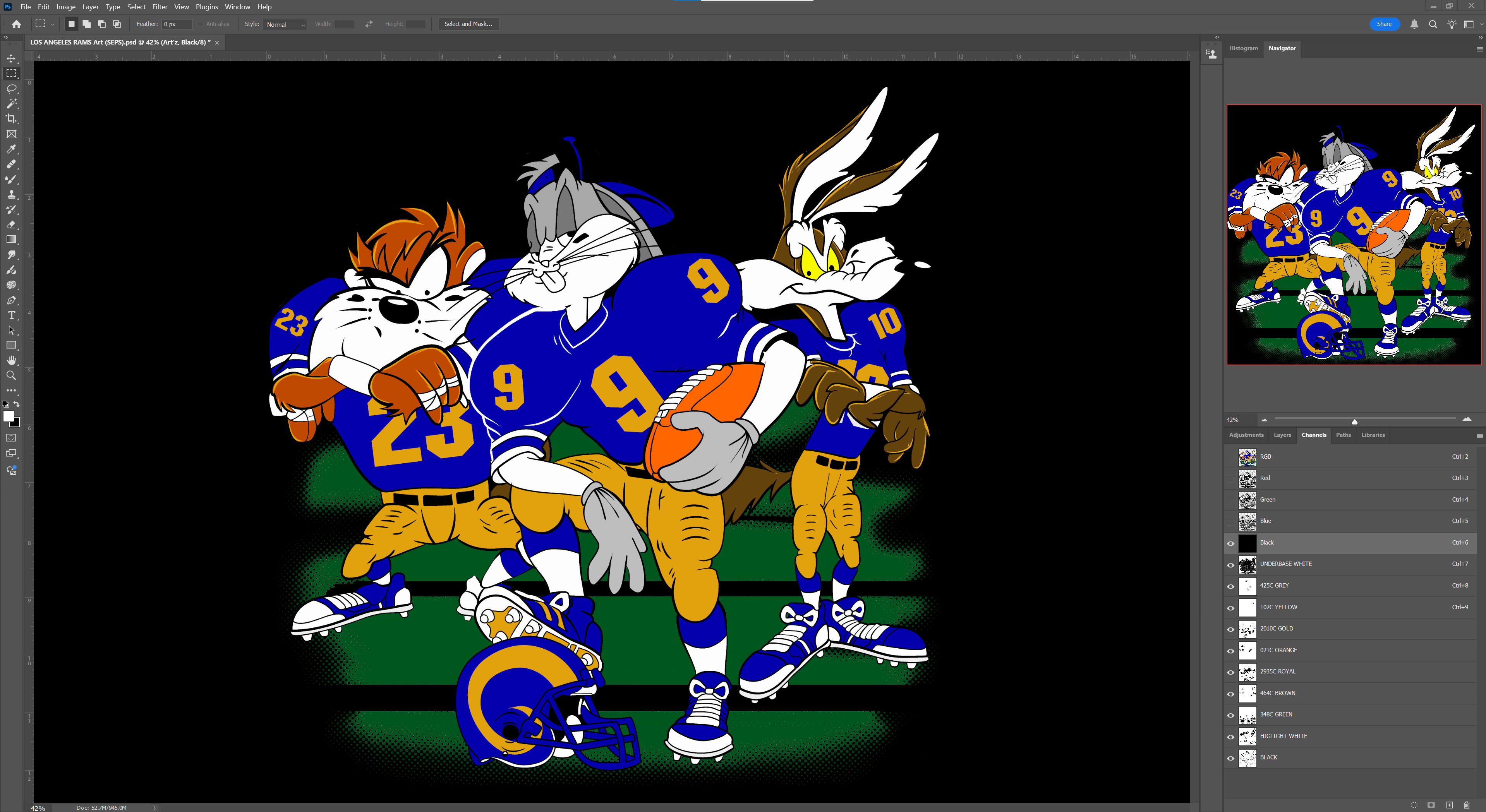Show the RGB composite channel
Screen dimensions: 1486x812
coord(1230,457)
